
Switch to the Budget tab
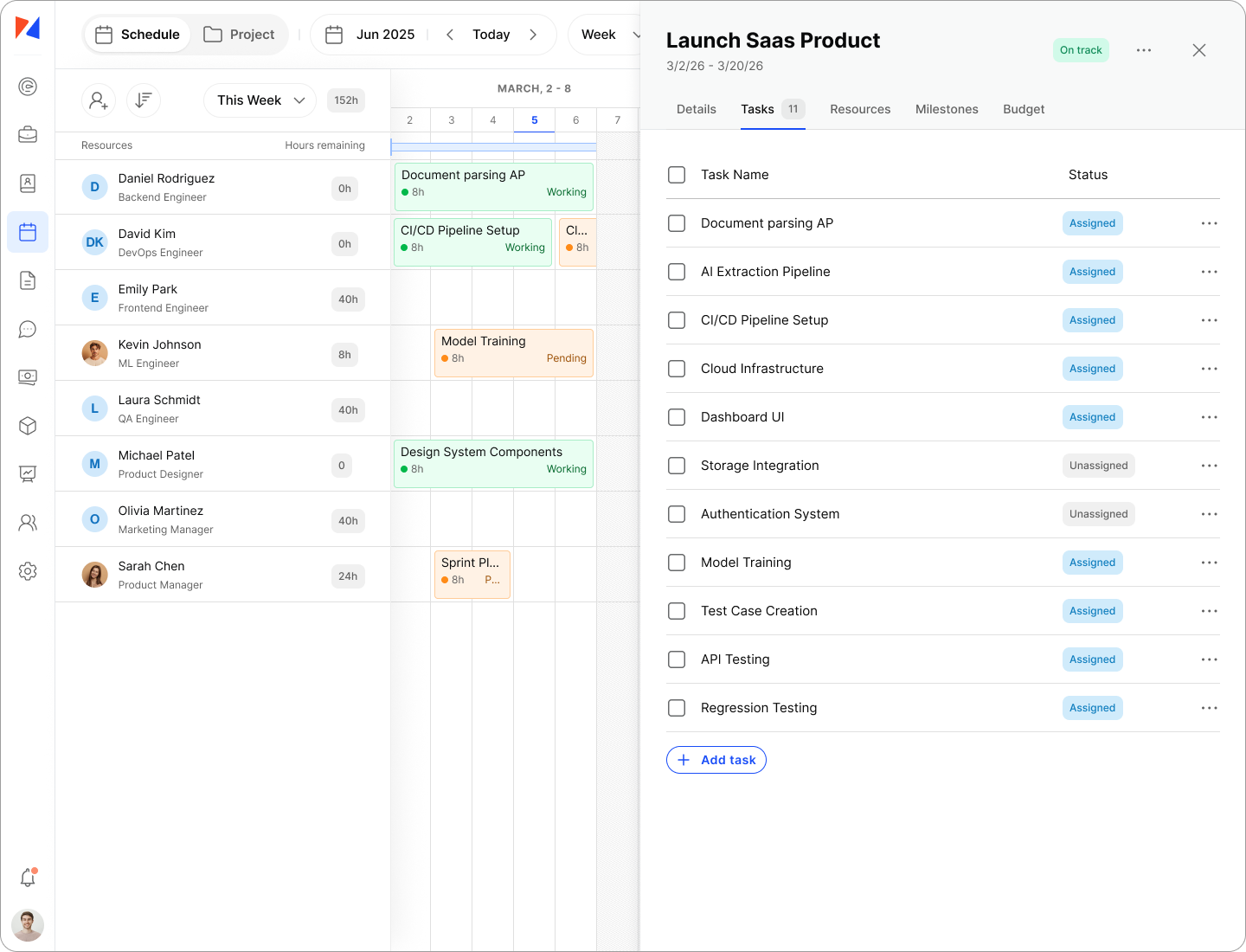click(1024, 109)
